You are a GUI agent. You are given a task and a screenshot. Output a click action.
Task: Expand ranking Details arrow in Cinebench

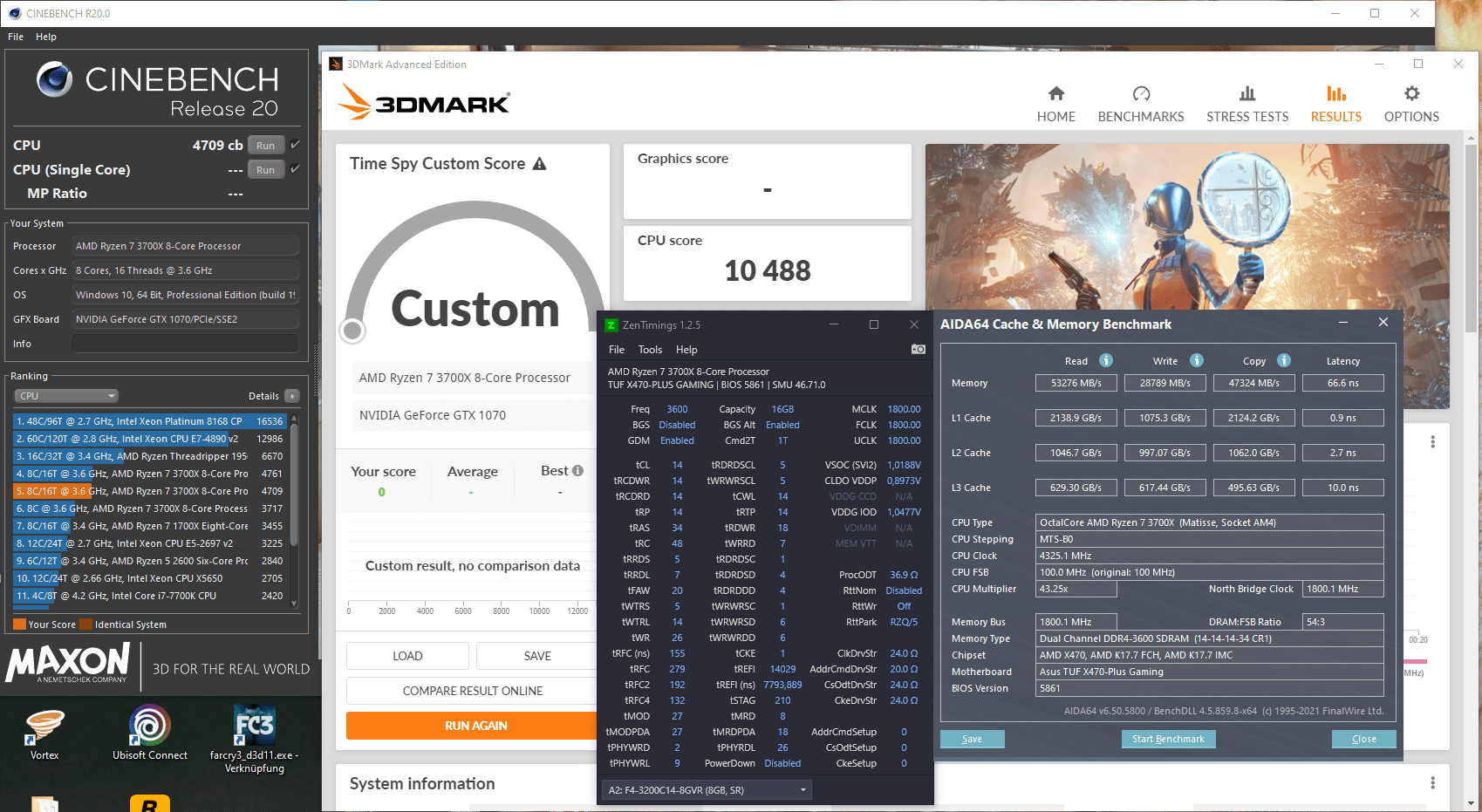[292, 396]
